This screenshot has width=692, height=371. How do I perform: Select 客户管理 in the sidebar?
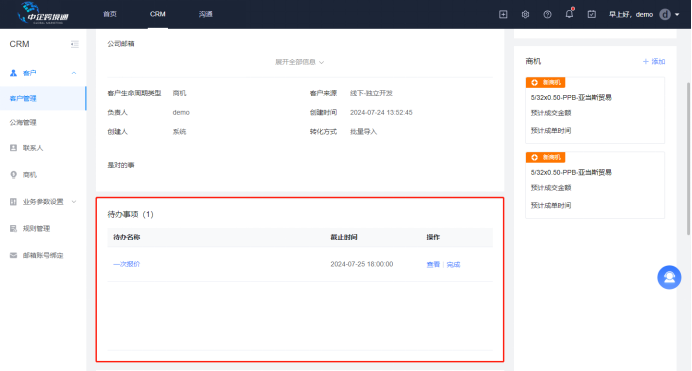(43, 98)
